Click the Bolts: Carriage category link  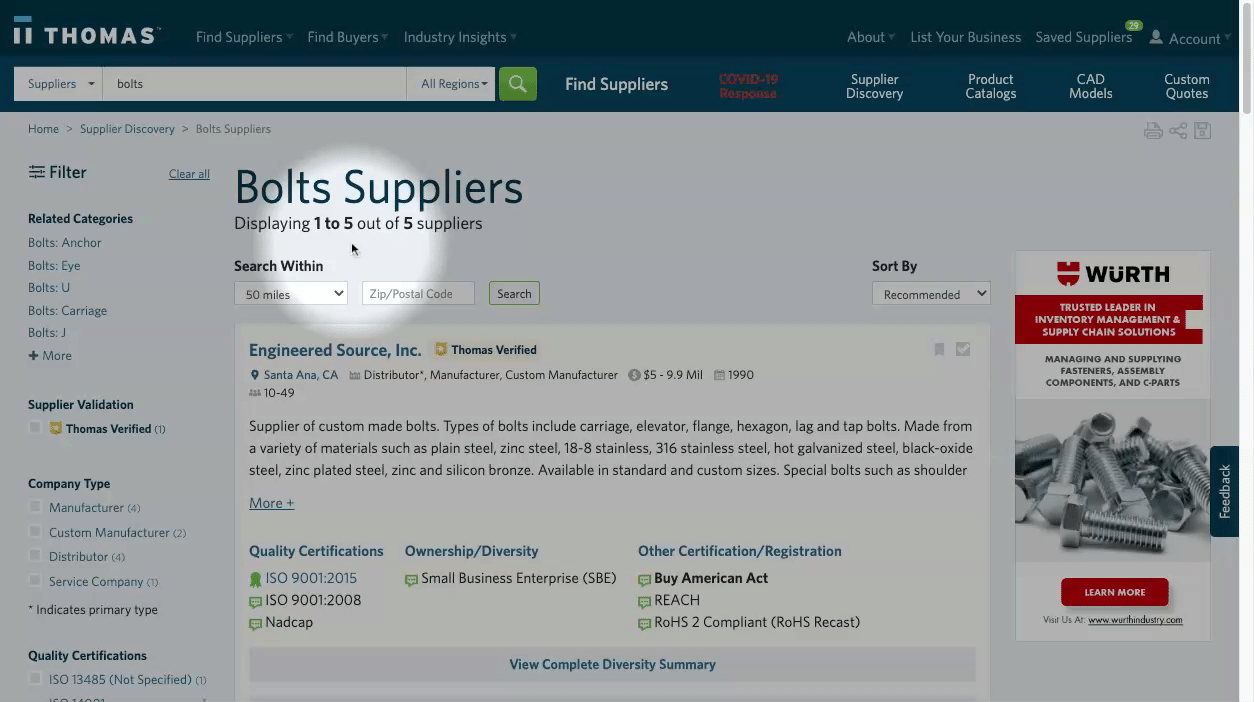67,311
